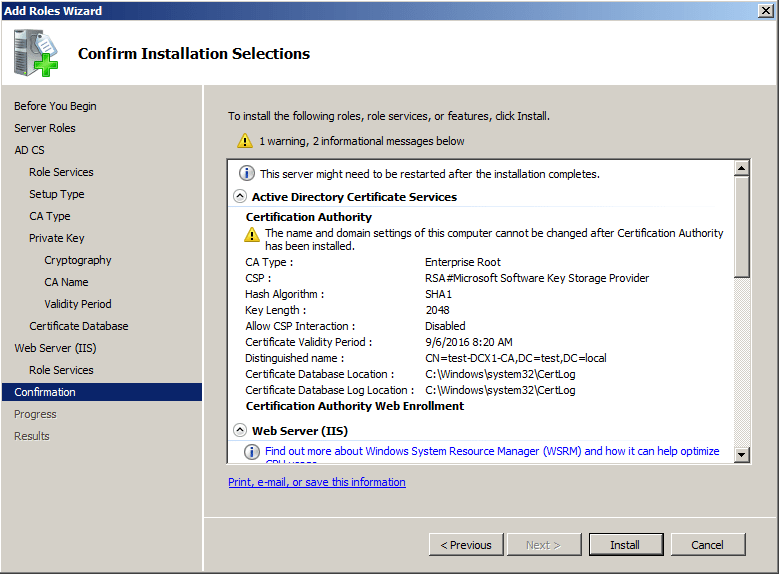
Task: Select the Certificate Database step
Action: pos(79,326)
